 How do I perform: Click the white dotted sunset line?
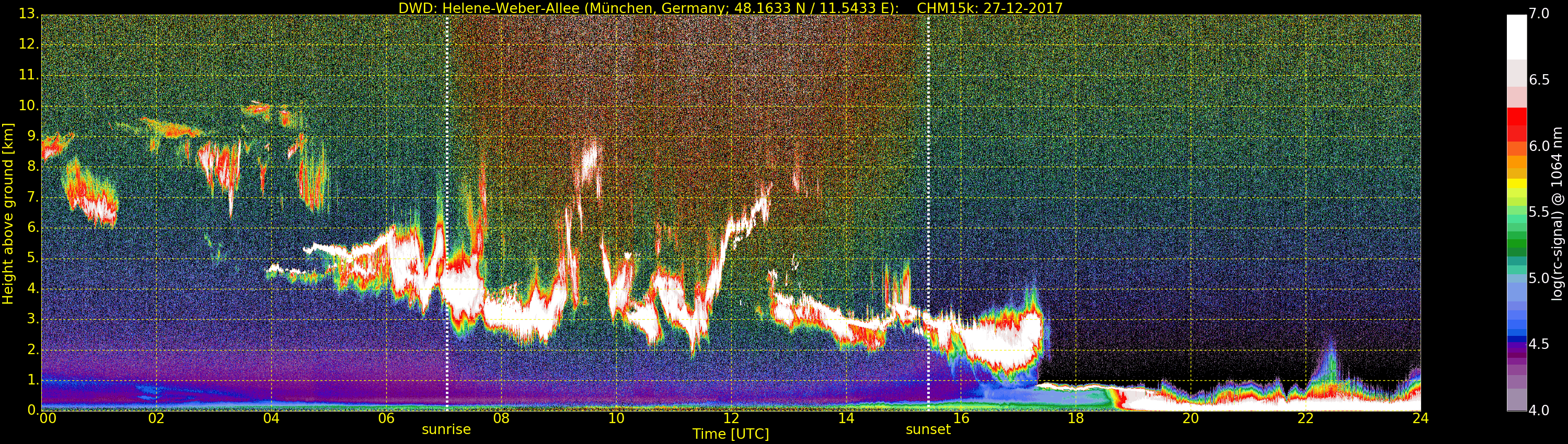click(x=928, y=213)
